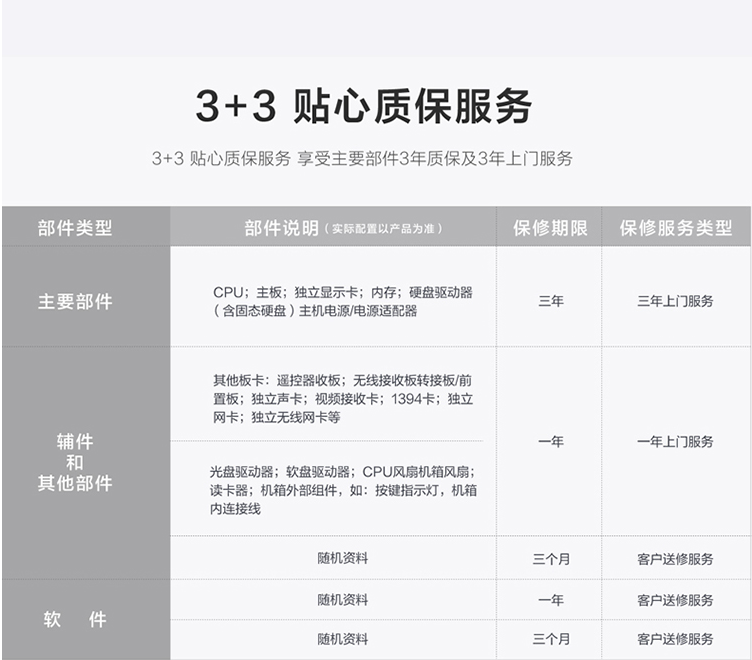Screen dimensions: 752x660
Task: Click the note "实际配置以产品为准"
Action: tap(384, 229)
